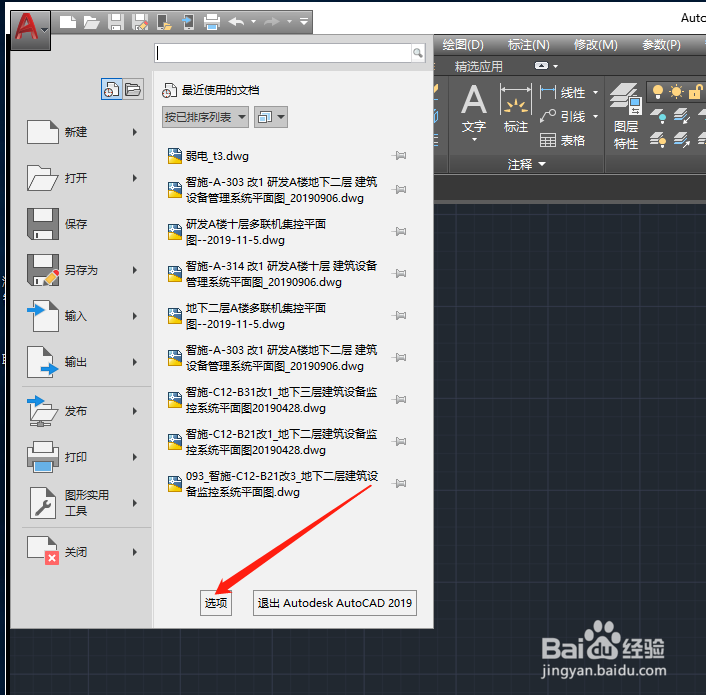Pin 地下二层A楼多联机 file to list
Image resolution: width=706 pixels, height=695 pixels.
(x=399, y=315)
